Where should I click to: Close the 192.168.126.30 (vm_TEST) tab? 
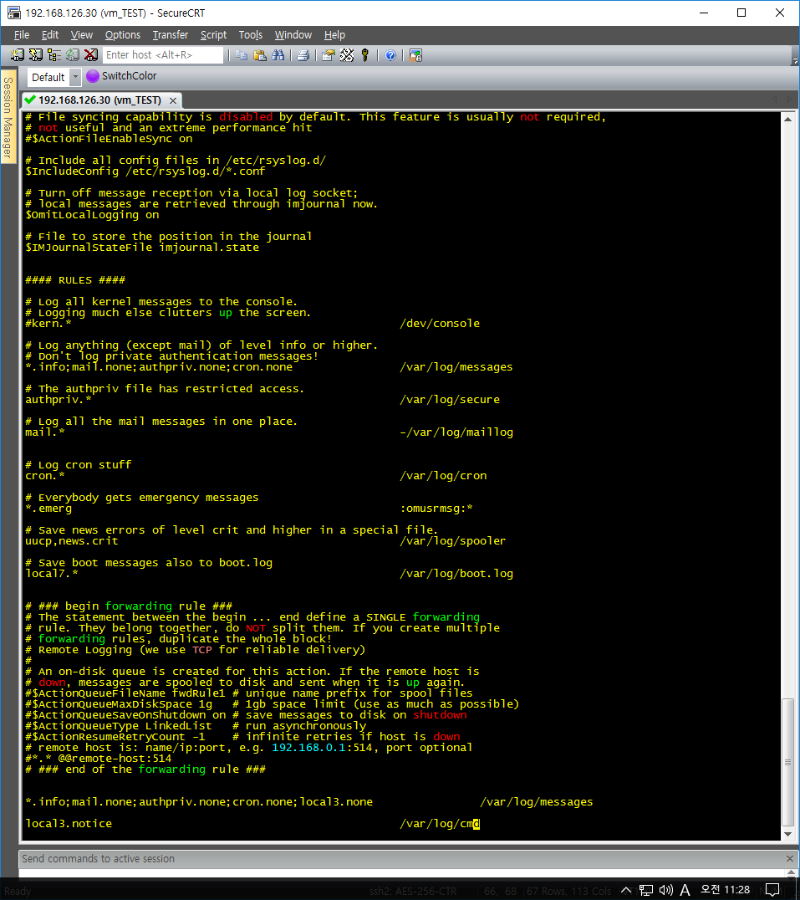172,101
